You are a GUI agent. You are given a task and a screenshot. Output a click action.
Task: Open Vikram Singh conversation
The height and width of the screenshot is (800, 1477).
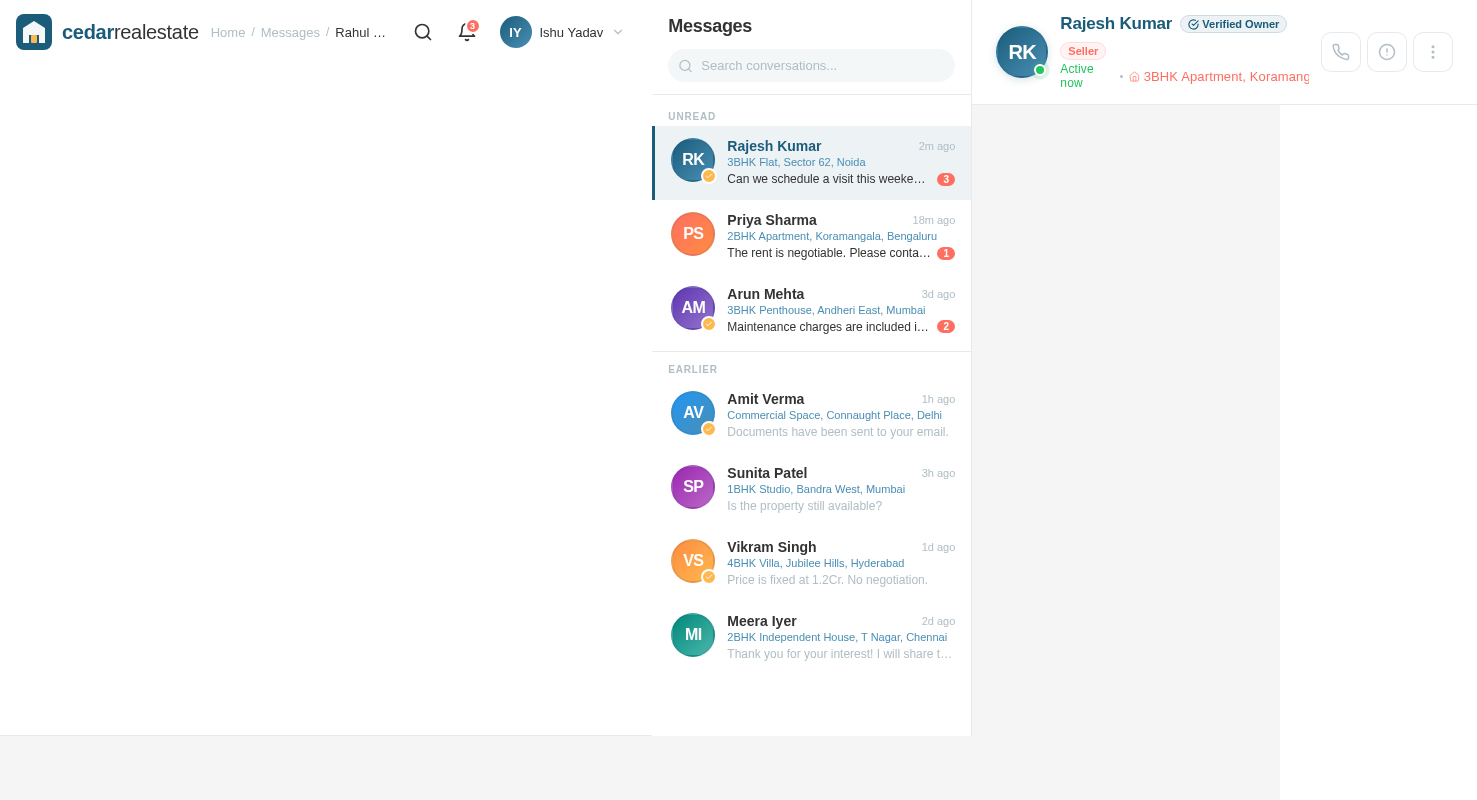(x=811, y=564)
